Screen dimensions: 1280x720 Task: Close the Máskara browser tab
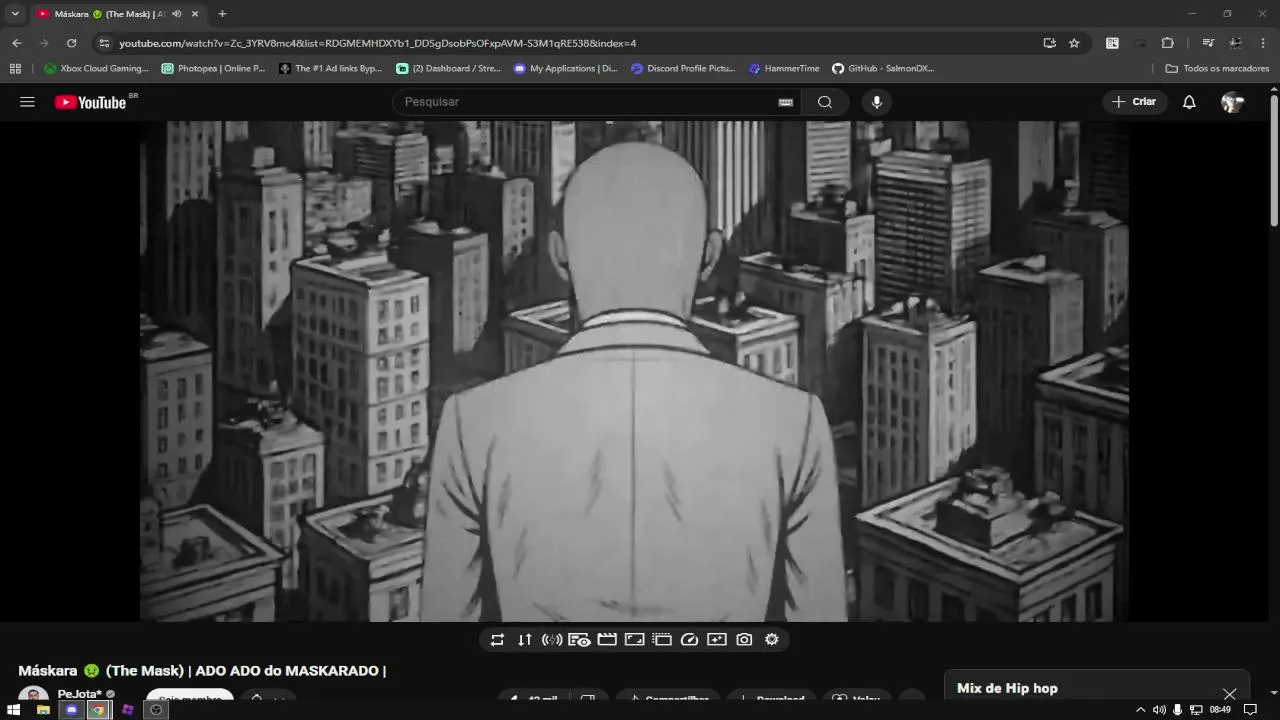[x=195, y=14]
